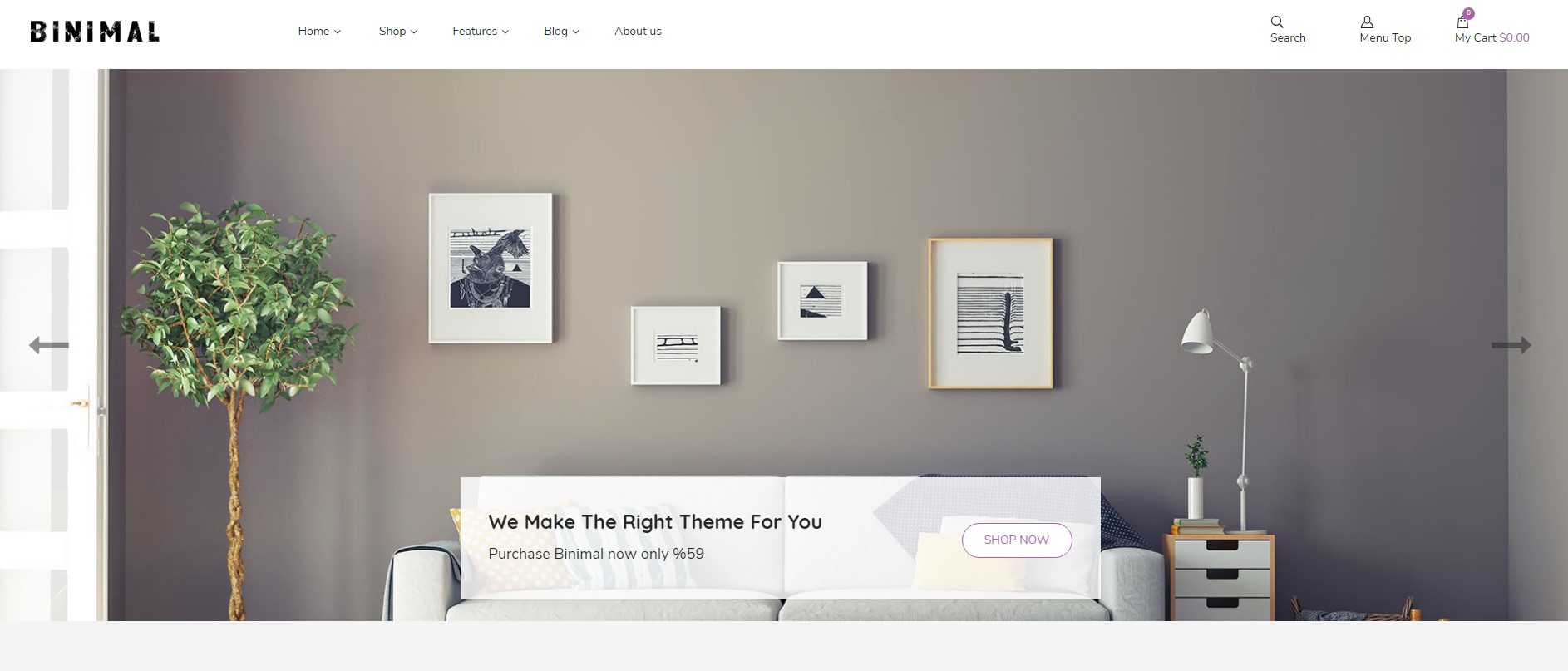Image resolution: width=1568 pixels, height=671 pixels.
Task: Click the My Cart $0.00 link
Action: [x=1492, y=37]
